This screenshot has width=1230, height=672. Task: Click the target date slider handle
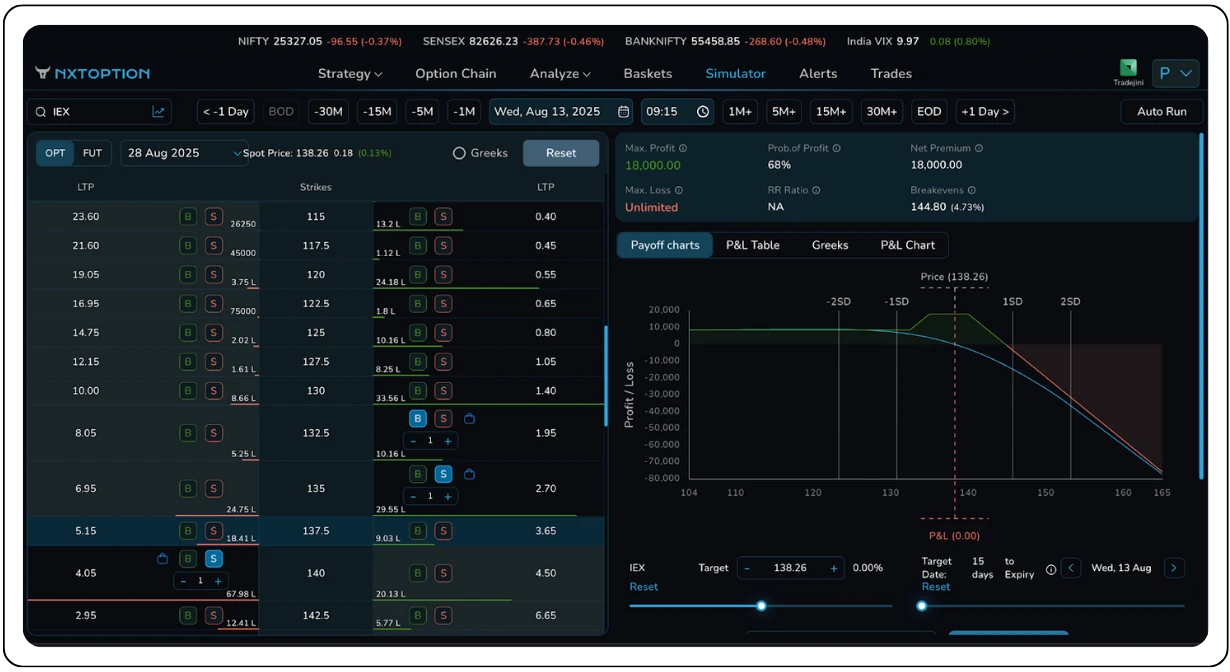(923, 606)
